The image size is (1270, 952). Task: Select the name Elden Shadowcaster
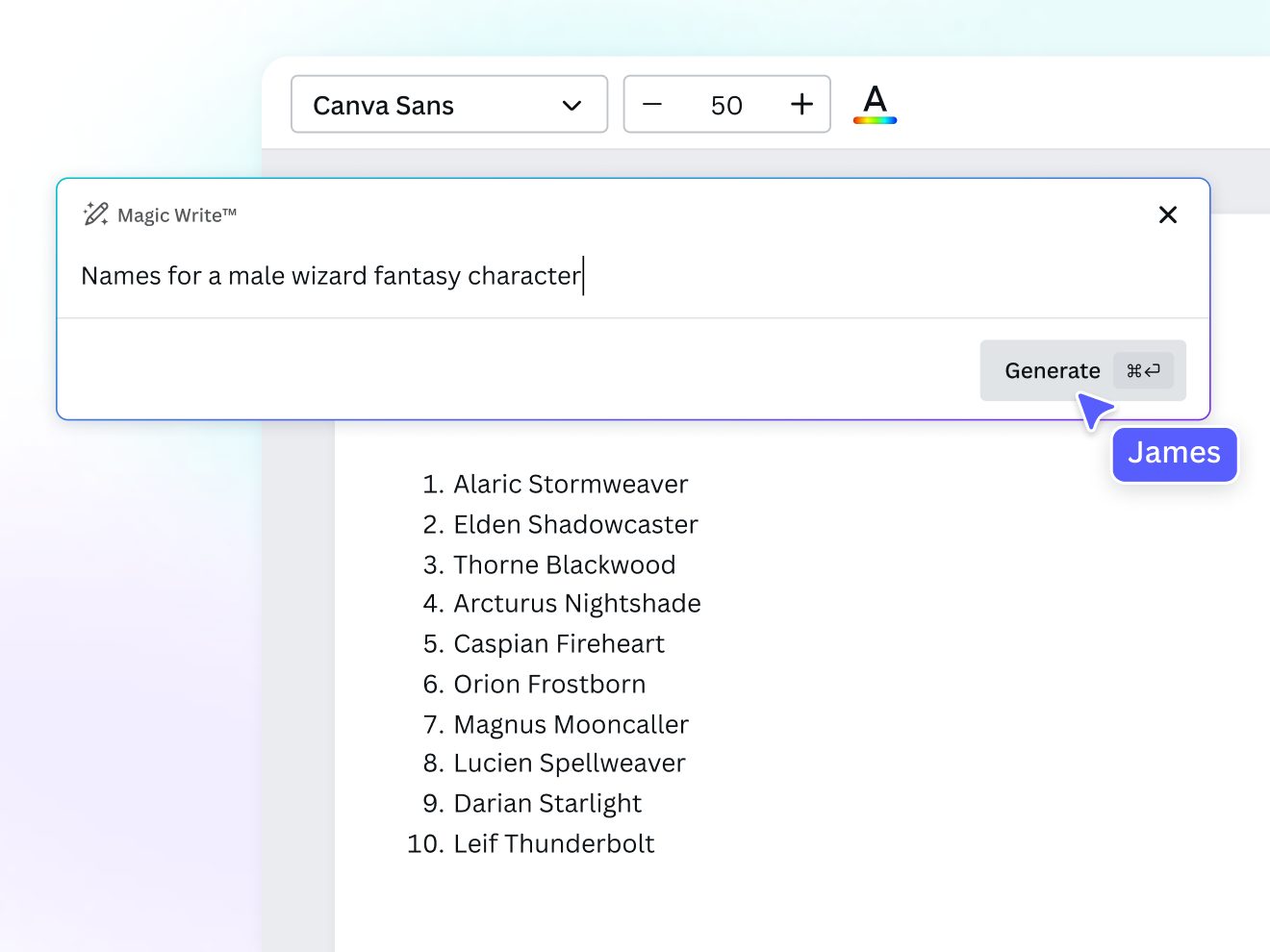(575, 524)
